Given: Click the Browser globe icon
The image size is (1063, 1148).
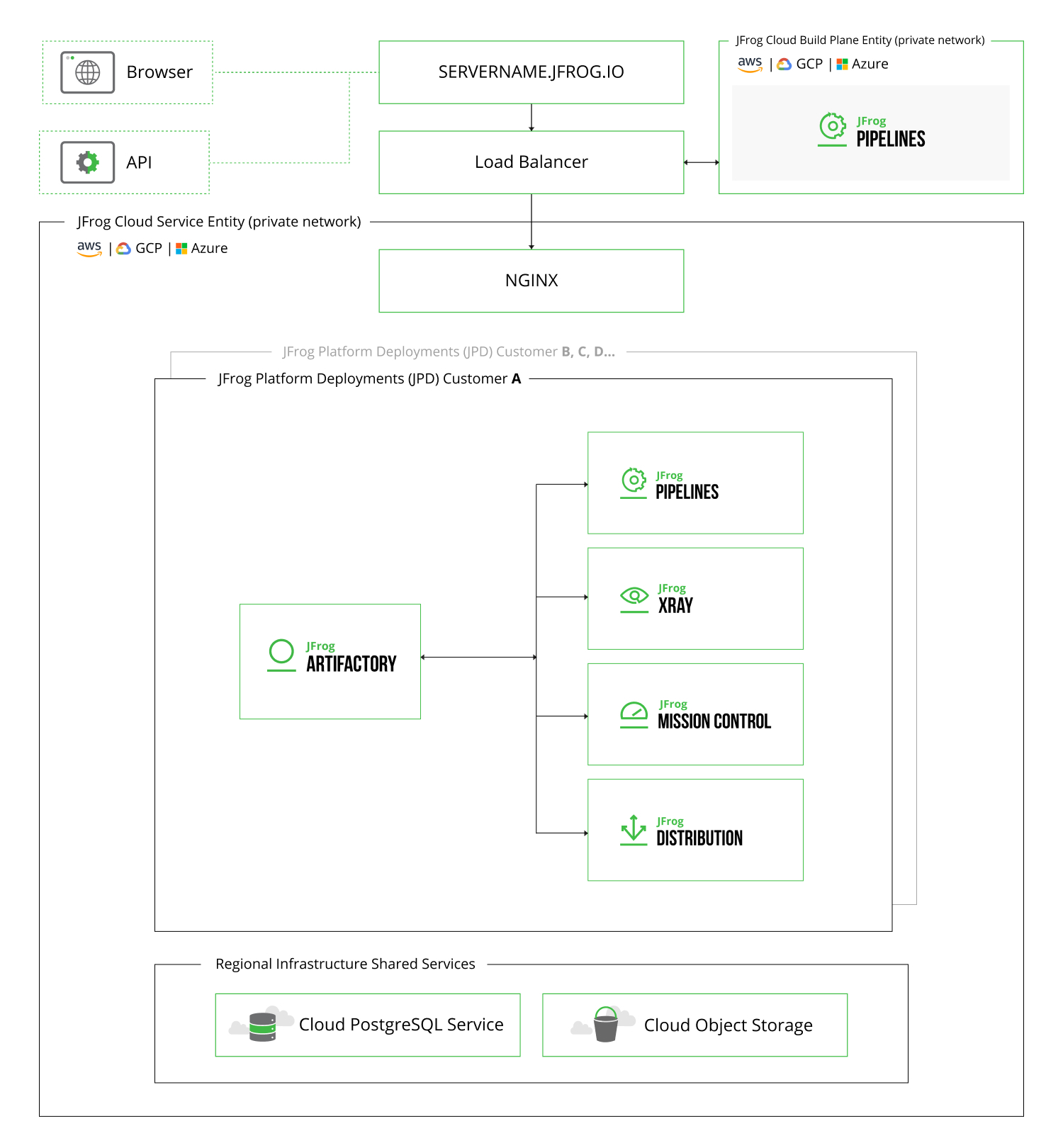Looking at the screenshot, I should (x=87, y=72).
